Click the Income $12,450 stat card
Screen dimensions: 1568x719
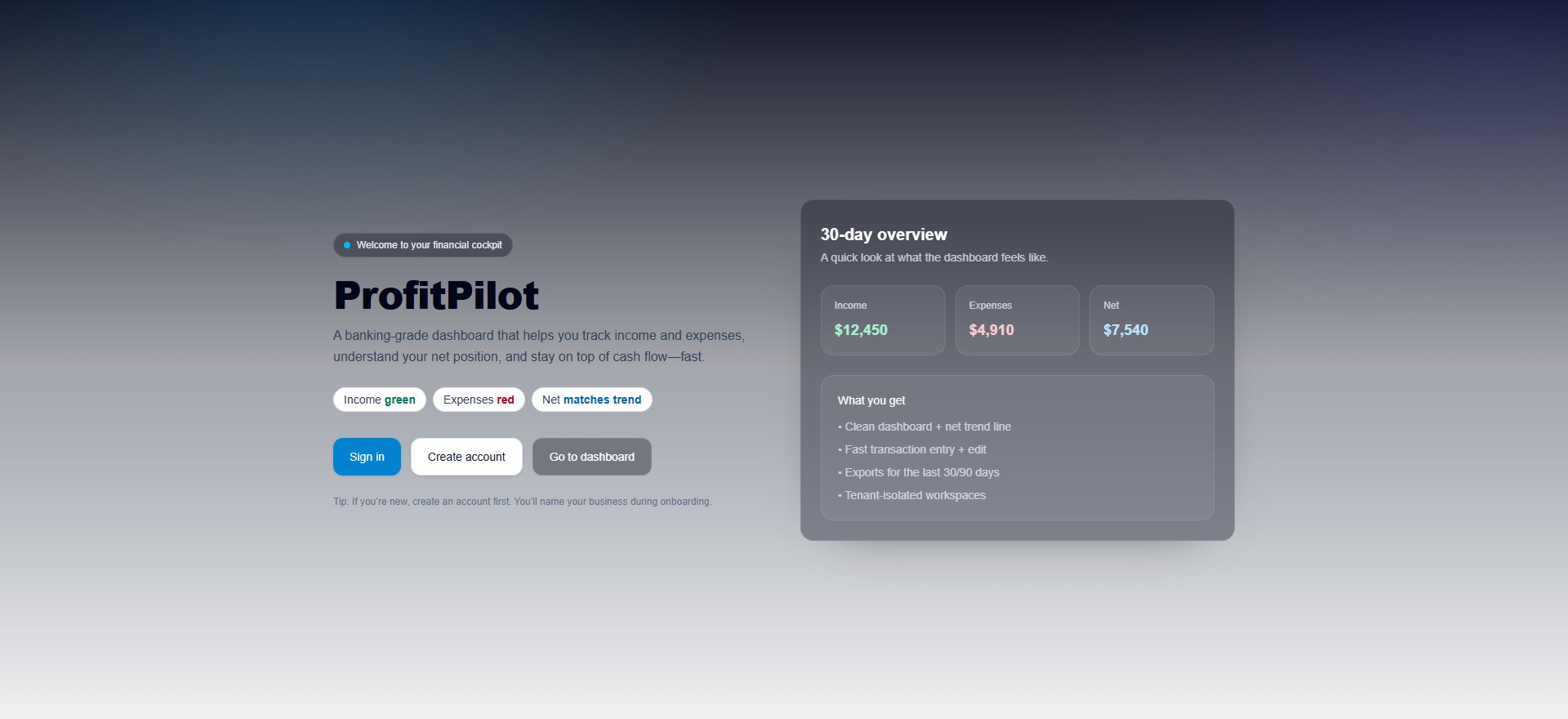pos(883,320)
